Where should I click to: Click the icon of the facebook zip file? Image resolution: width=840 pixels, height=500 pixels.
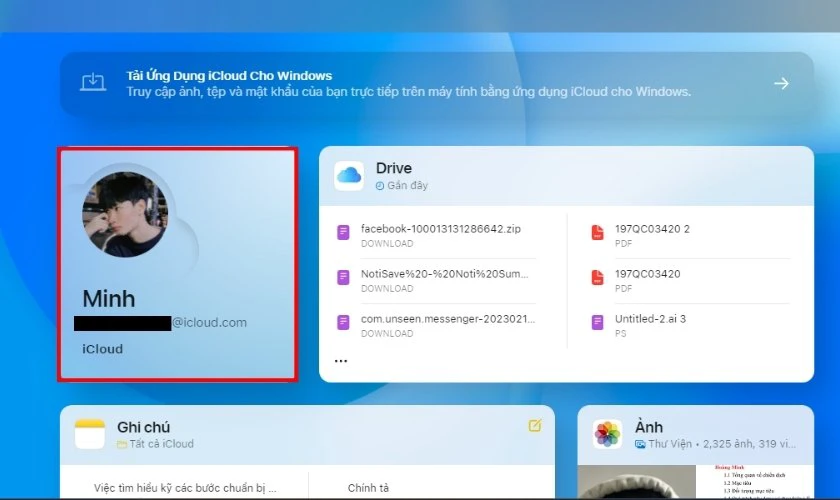343,232
